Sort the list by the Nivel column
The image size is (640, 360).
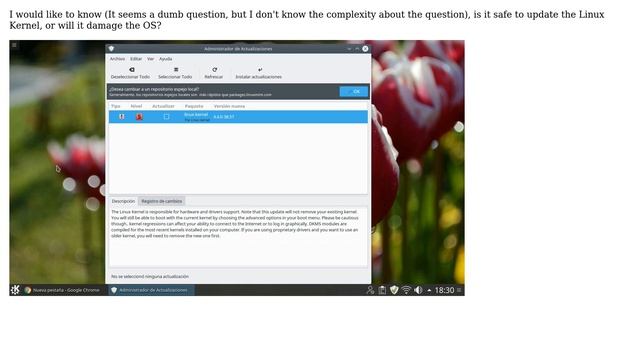coord(136,106)
